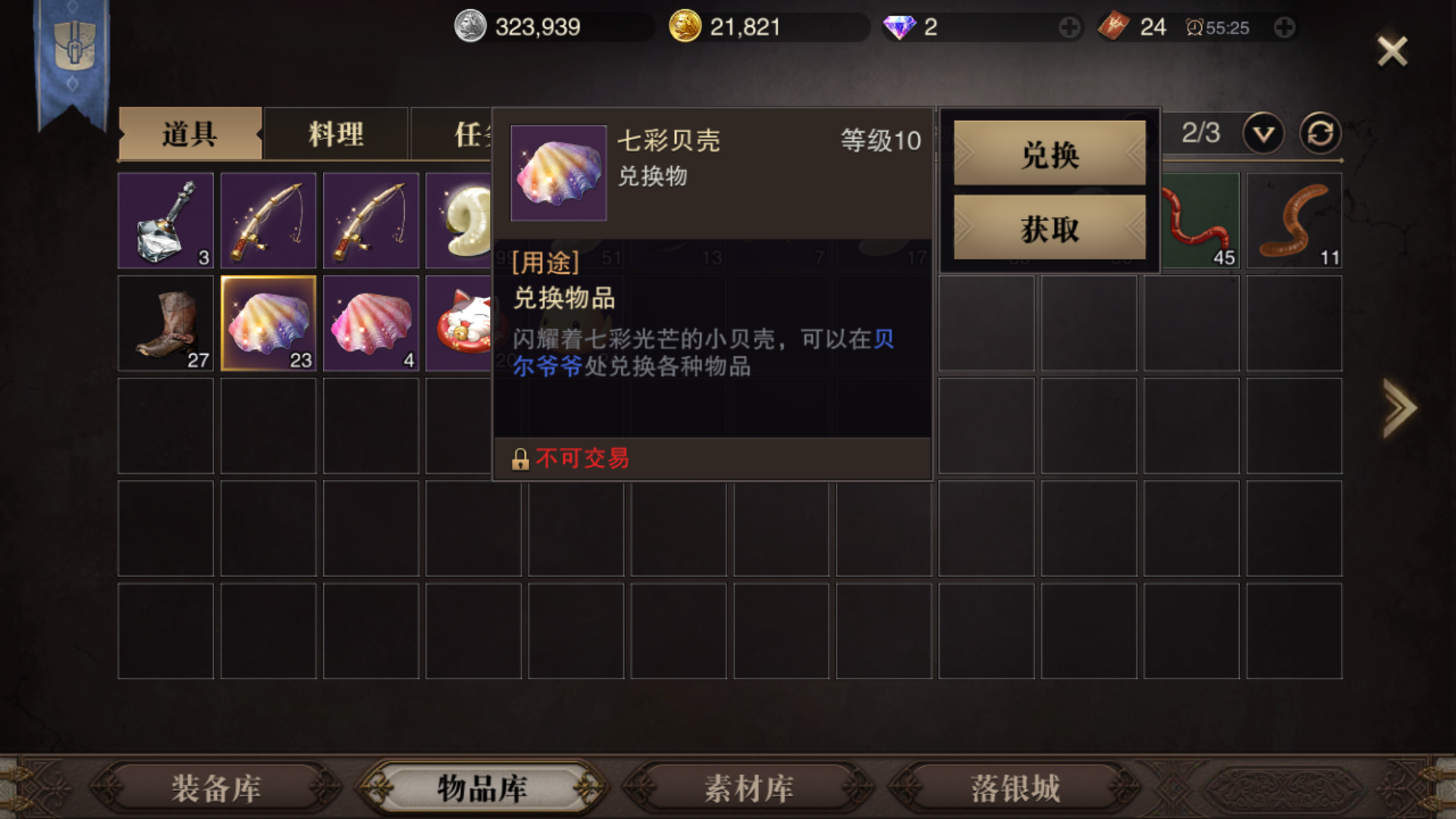The width and height of the screenshot is (1456, 819).
Task: Switch to the 道具 tab
Action: 190,134
